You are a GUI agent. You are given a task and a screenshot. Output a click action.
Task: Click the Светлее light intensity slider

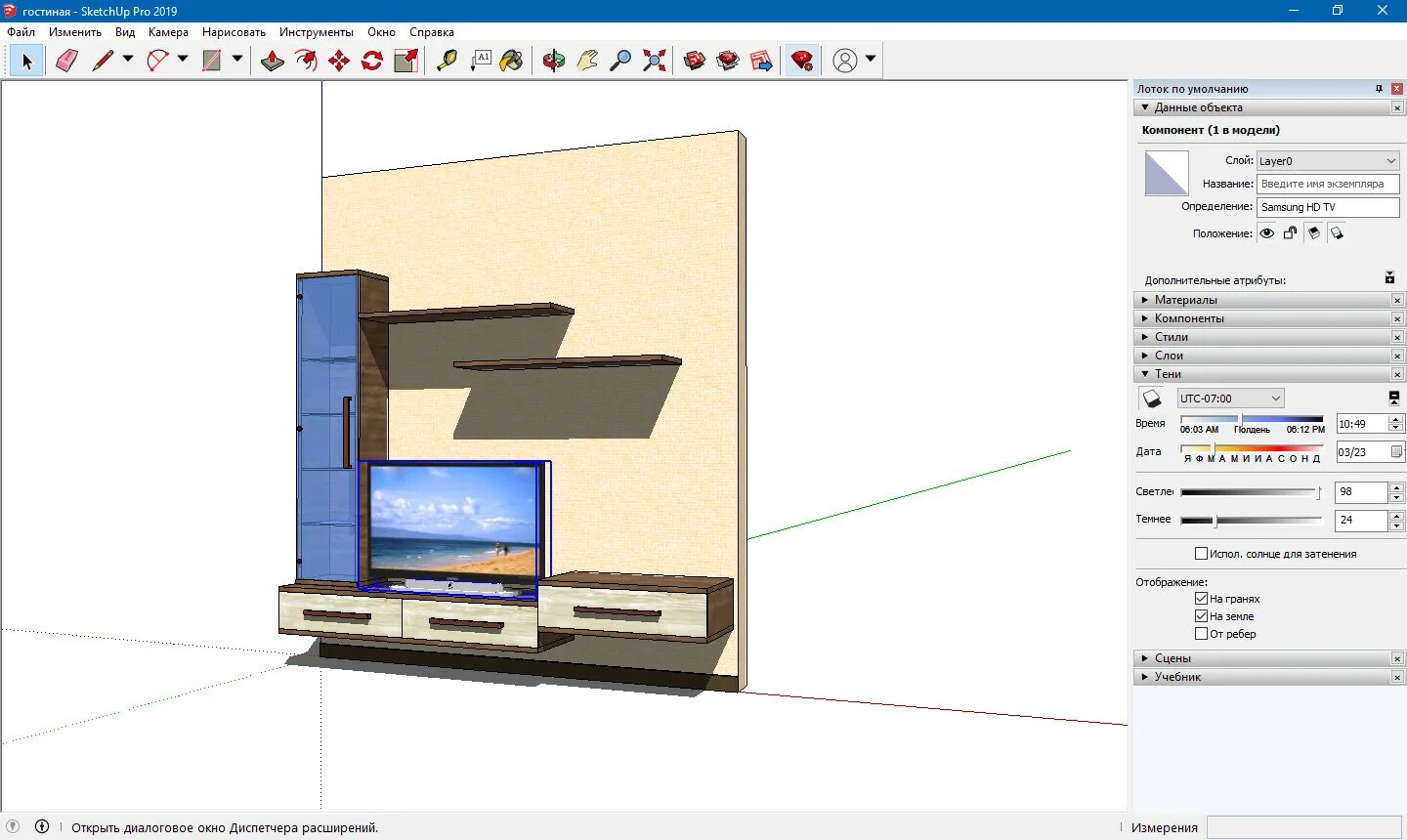click(1252, 492)
